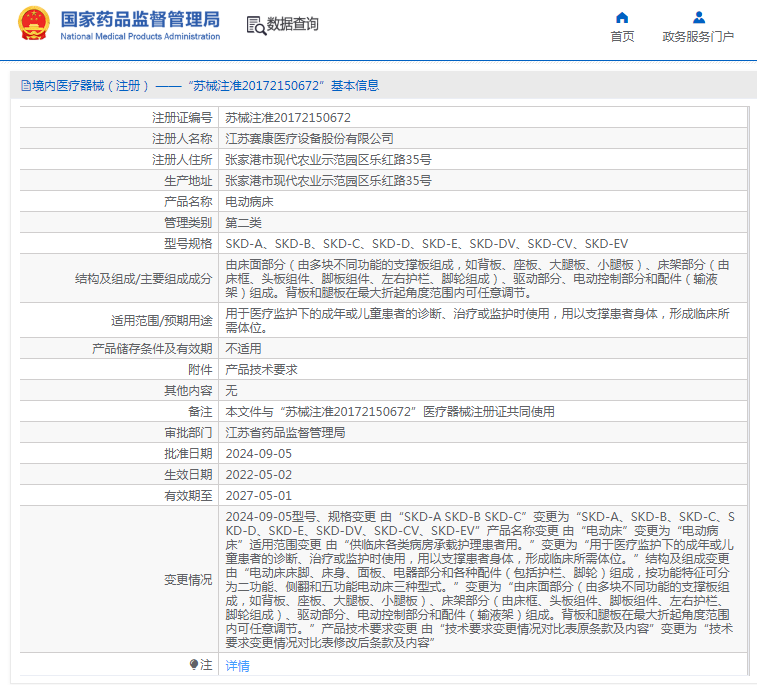Click the 注册人住所 address value
The image size is (757, 685).
[328, 160]
